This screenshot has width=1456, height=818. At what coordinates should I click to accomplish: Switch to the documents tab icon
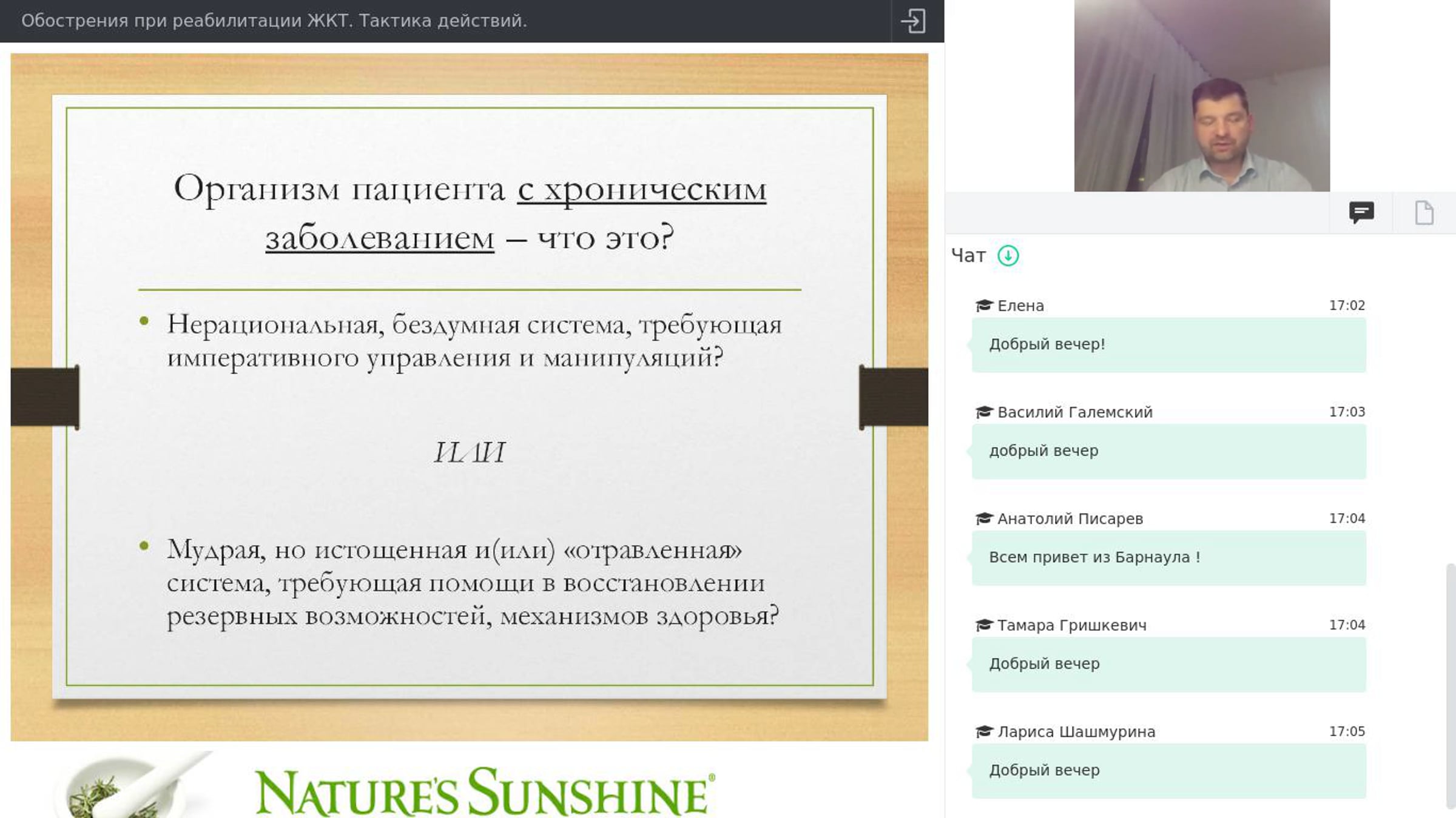point(1424,213)
